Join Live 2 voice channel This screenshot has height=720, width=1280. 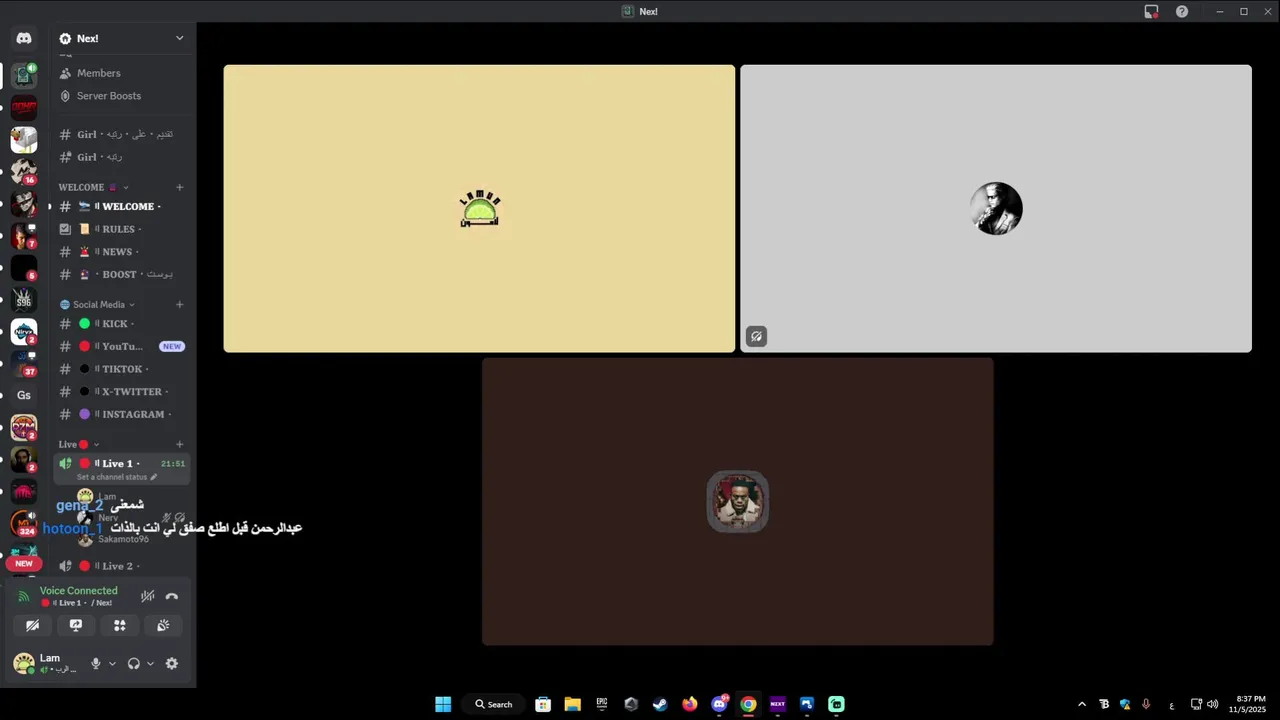click(x=121, y=566)
